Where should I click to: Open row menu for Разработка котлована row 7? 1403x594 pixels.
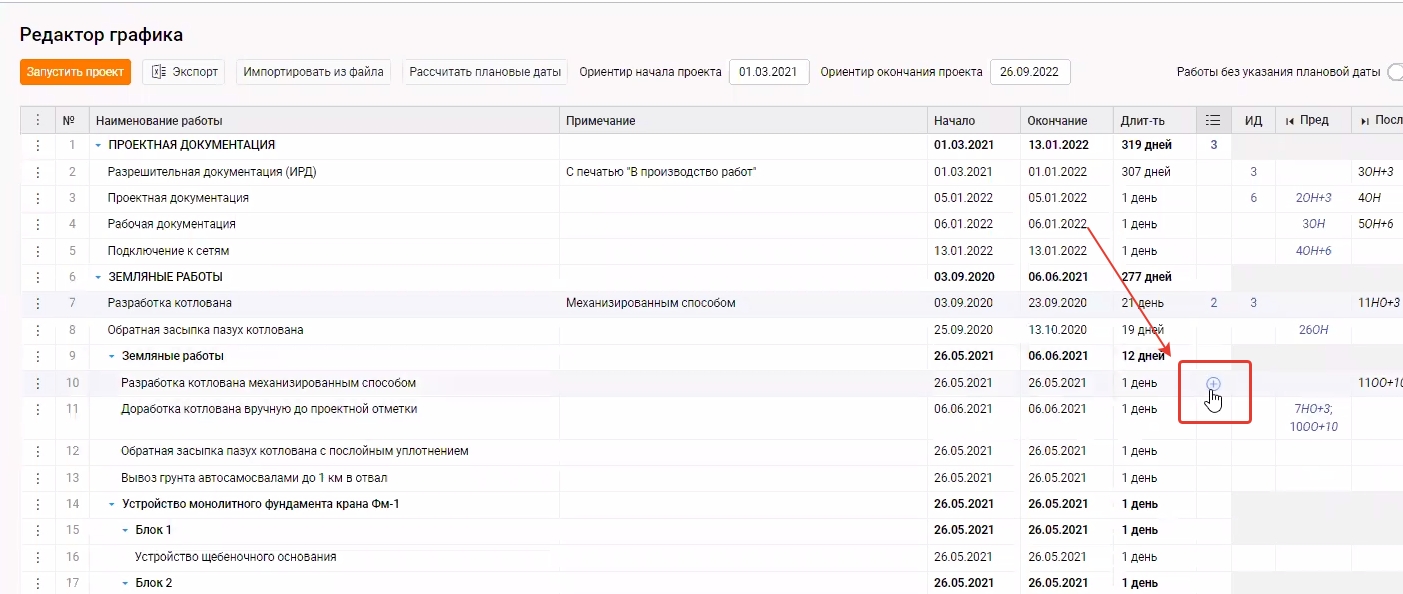tap(38, 303)
